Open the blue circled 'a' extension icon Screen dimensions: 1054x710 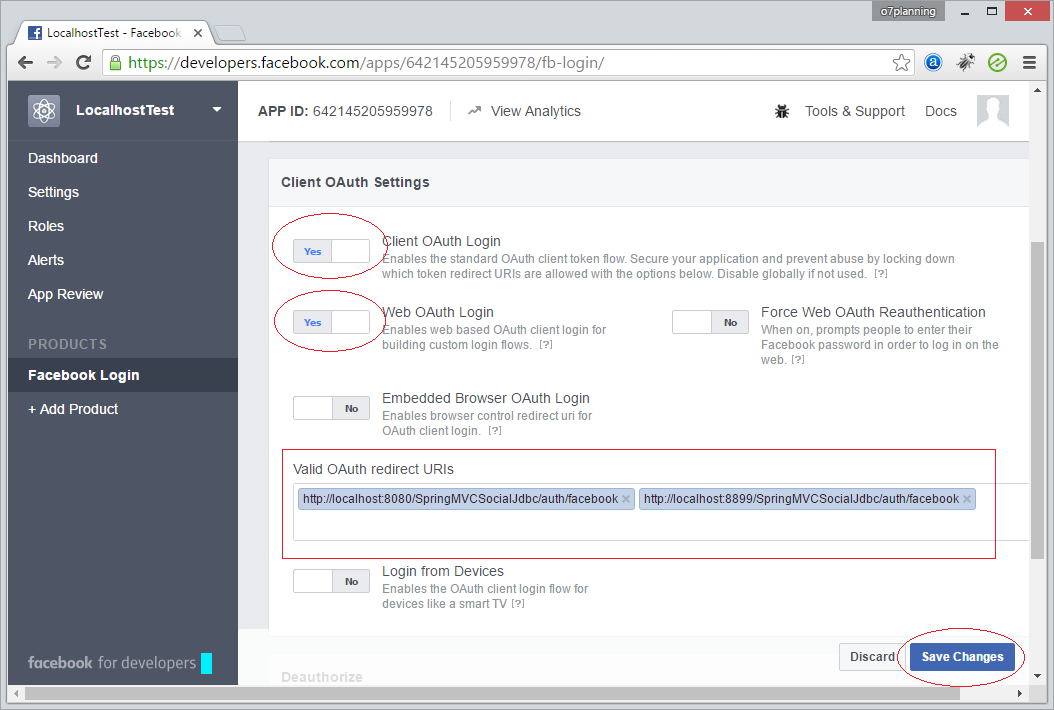click(933, 63)
